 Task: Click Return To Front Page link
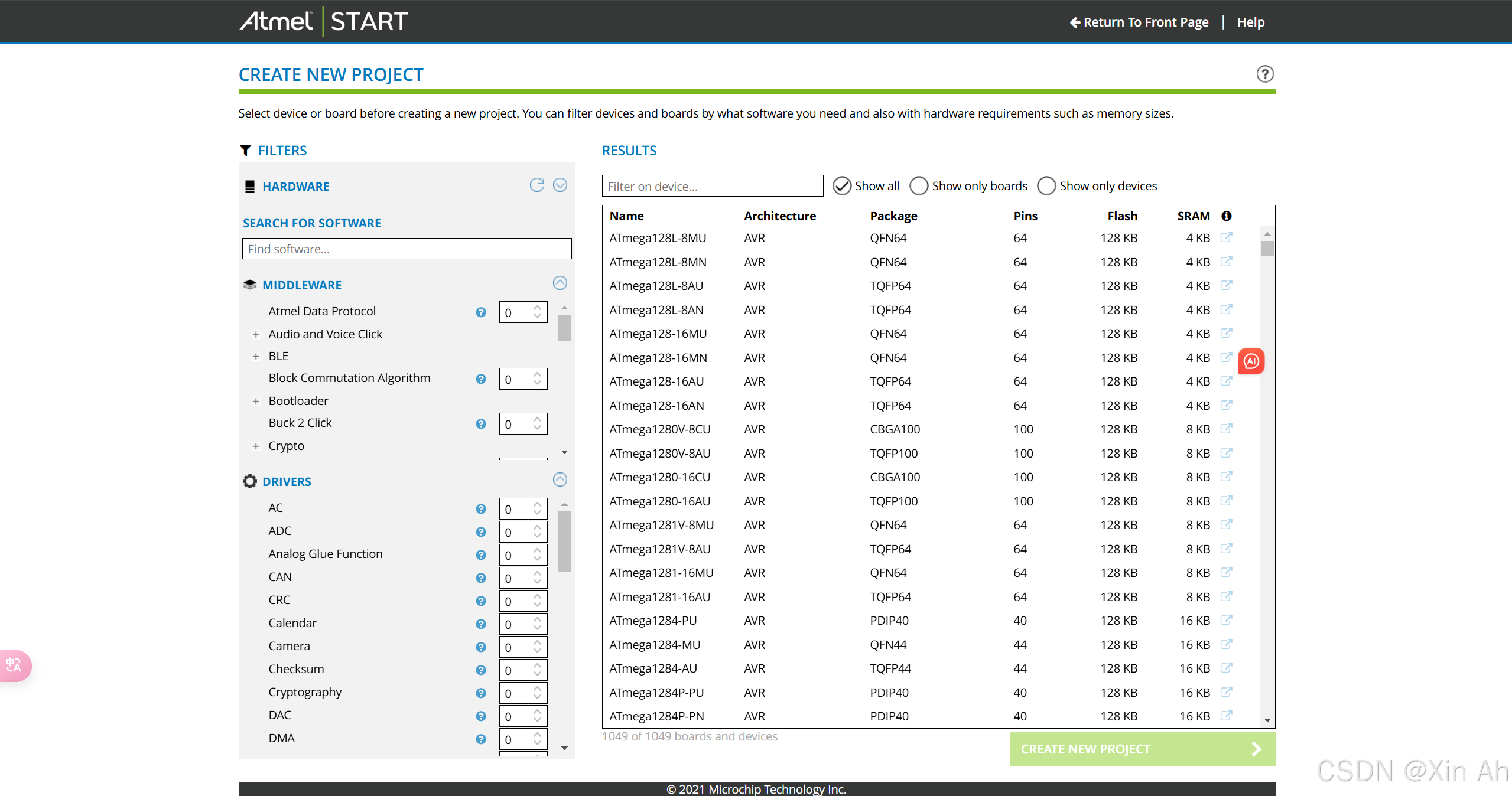click(x=1139, y=22)
